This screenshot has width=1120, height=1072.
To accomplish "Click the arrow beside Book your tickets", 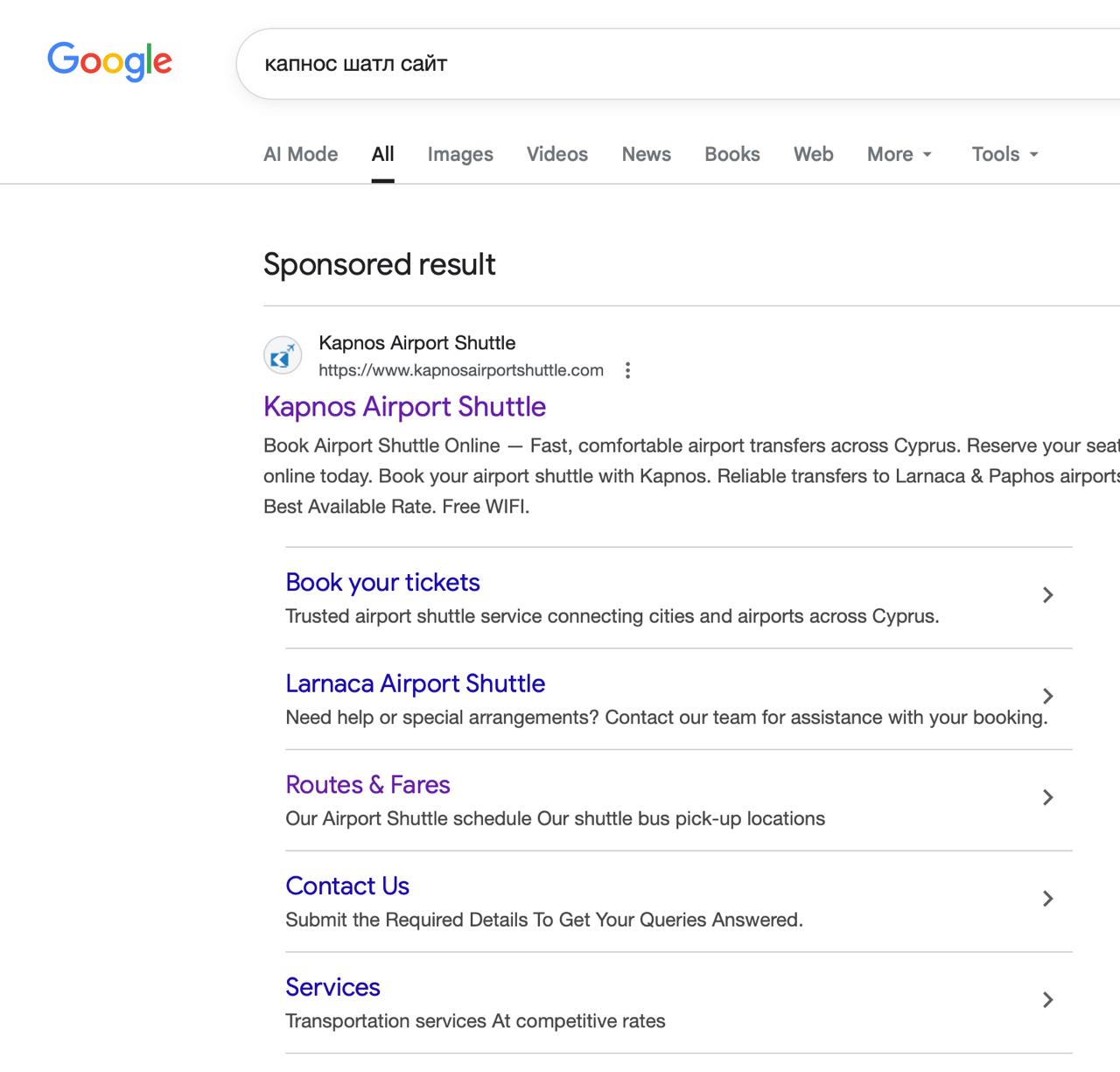I will 1047,596.
